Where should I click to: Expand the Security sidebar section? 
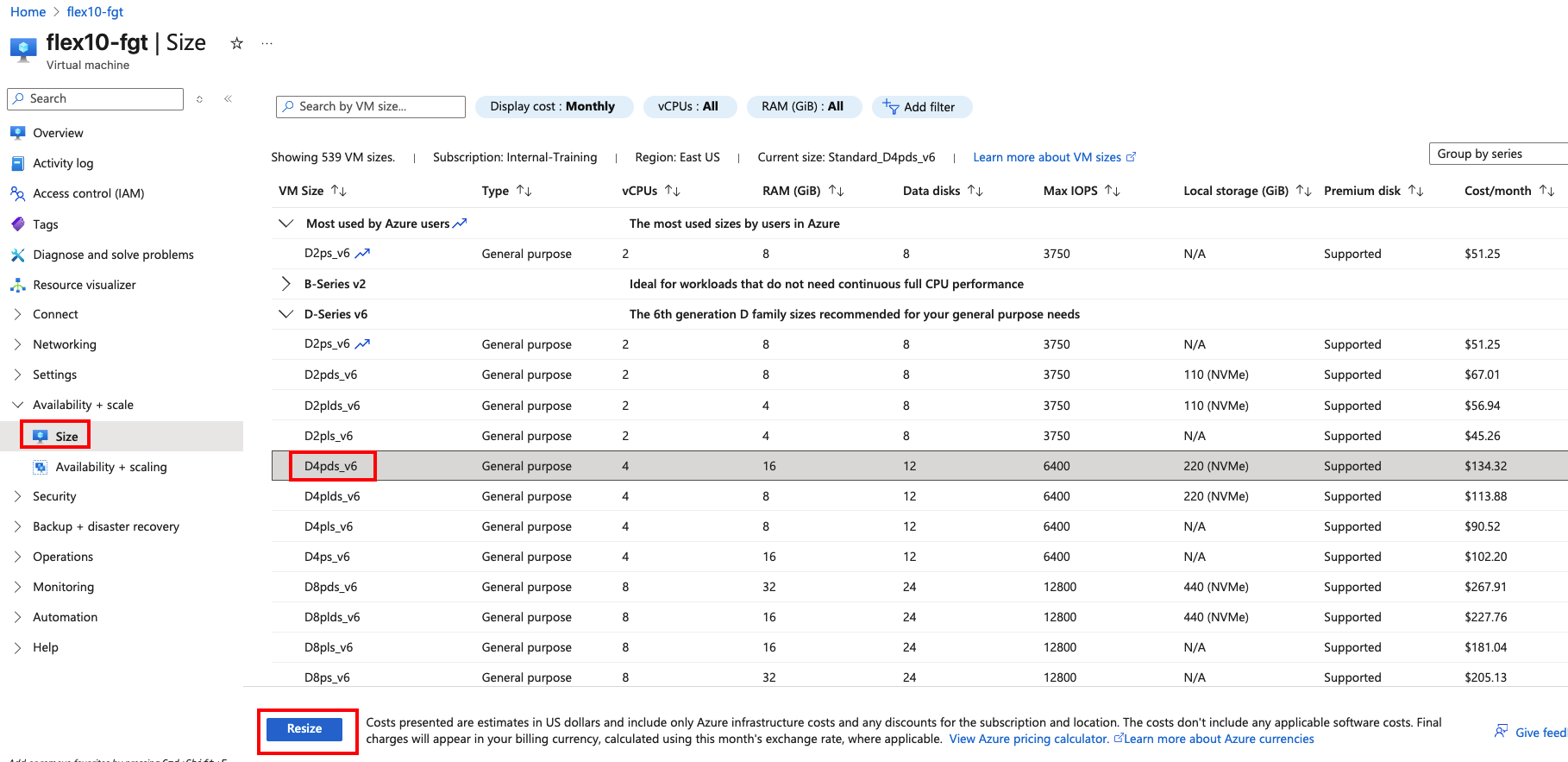point(18,496)
